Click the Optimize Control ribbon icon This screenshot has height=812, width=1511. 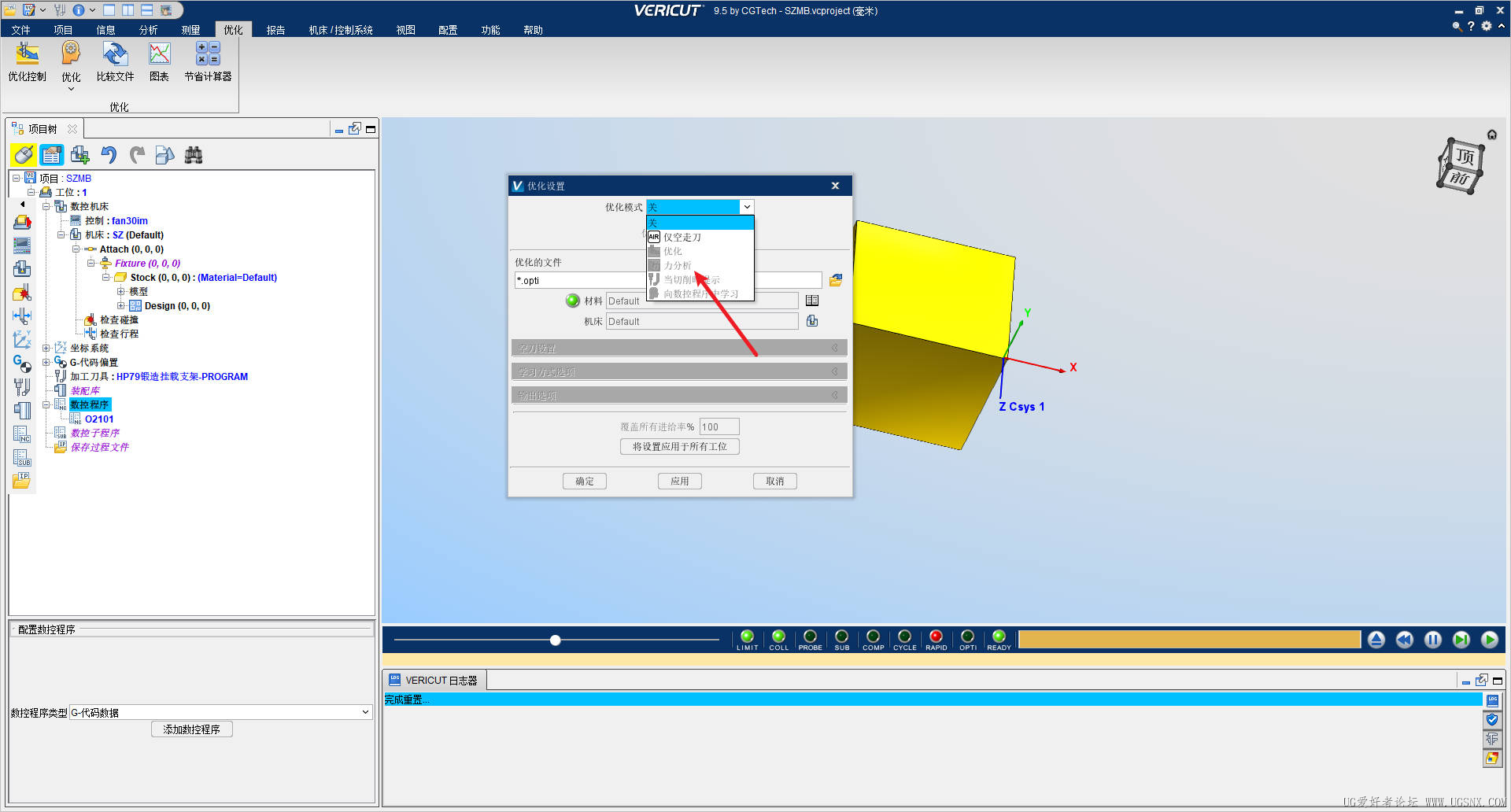click(x=27, y=61)
